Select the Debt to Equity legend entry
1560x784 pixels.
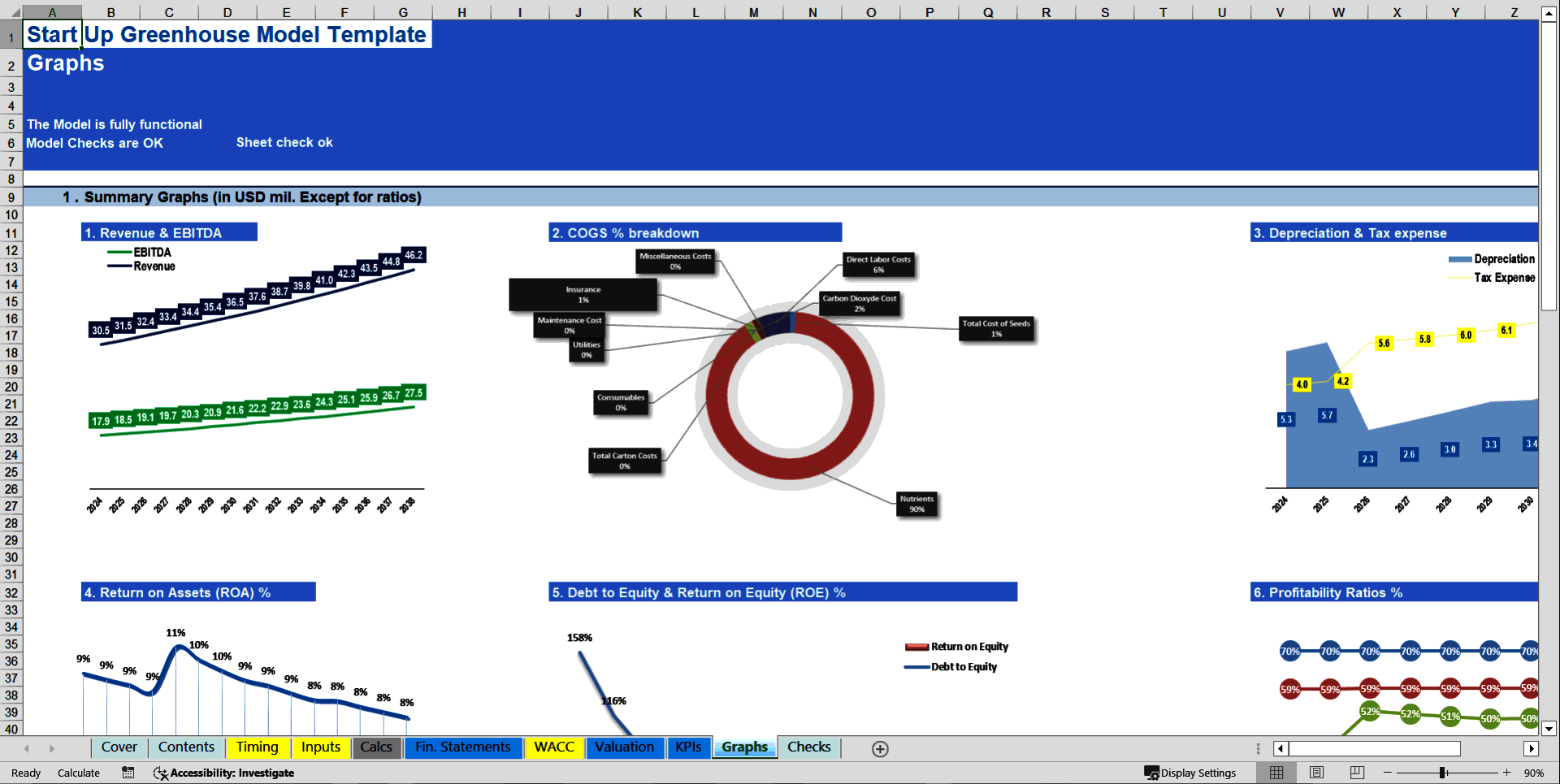point(951,667)
